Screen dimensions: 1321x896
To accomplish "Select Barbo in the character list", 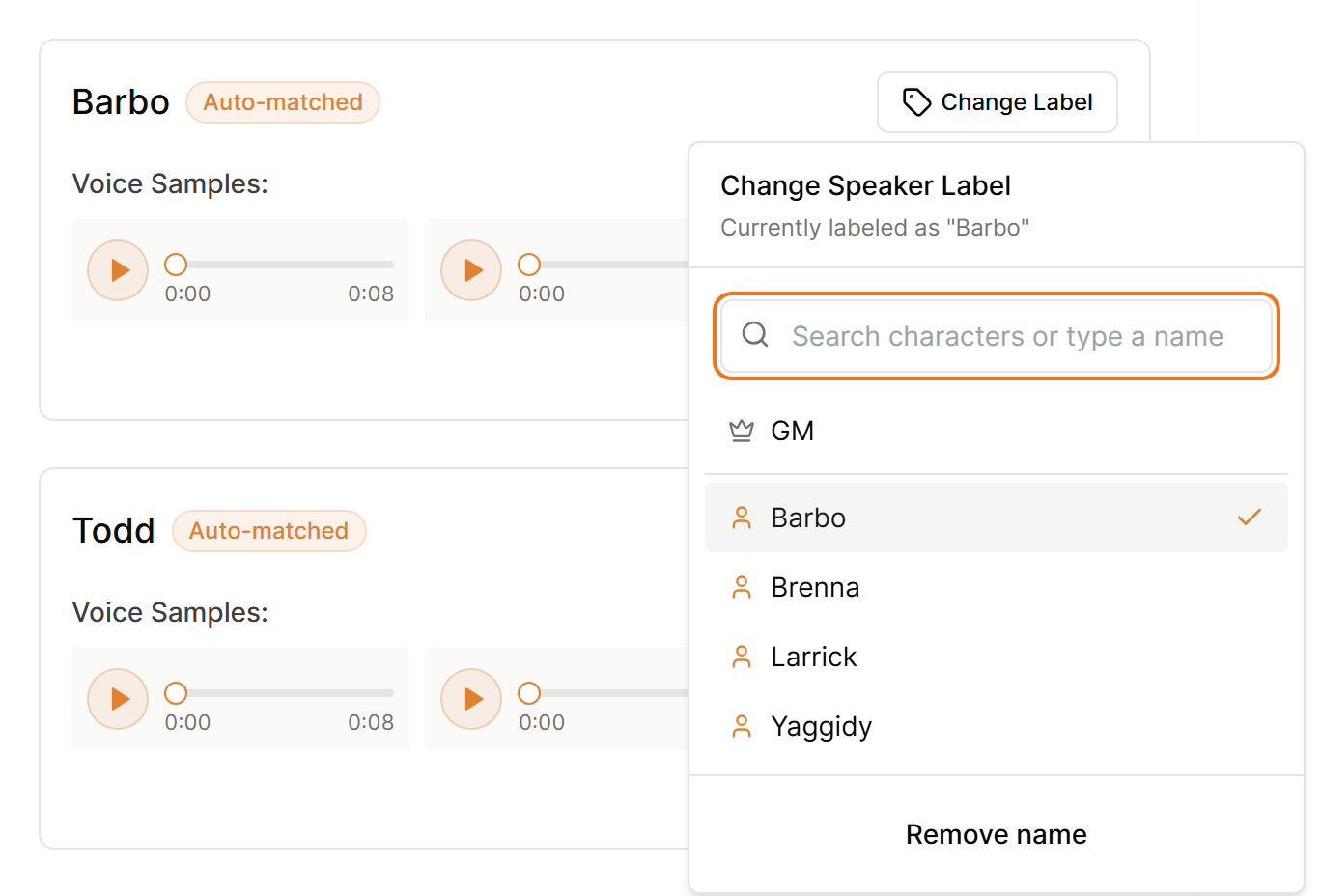I will tap(997, 518).
